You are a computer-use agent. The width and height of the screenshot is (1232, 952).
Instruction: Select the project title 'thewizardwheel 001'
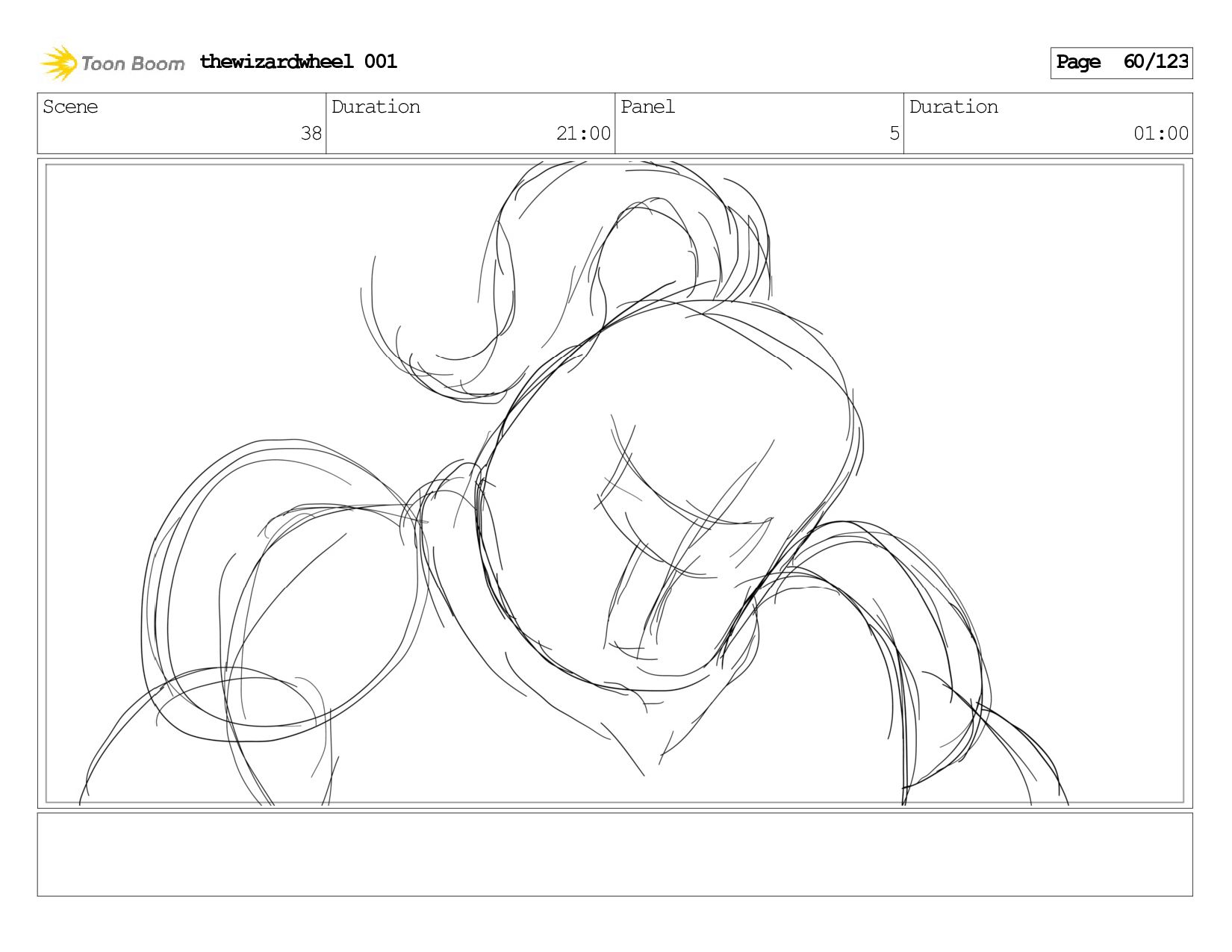click(299, 61)
